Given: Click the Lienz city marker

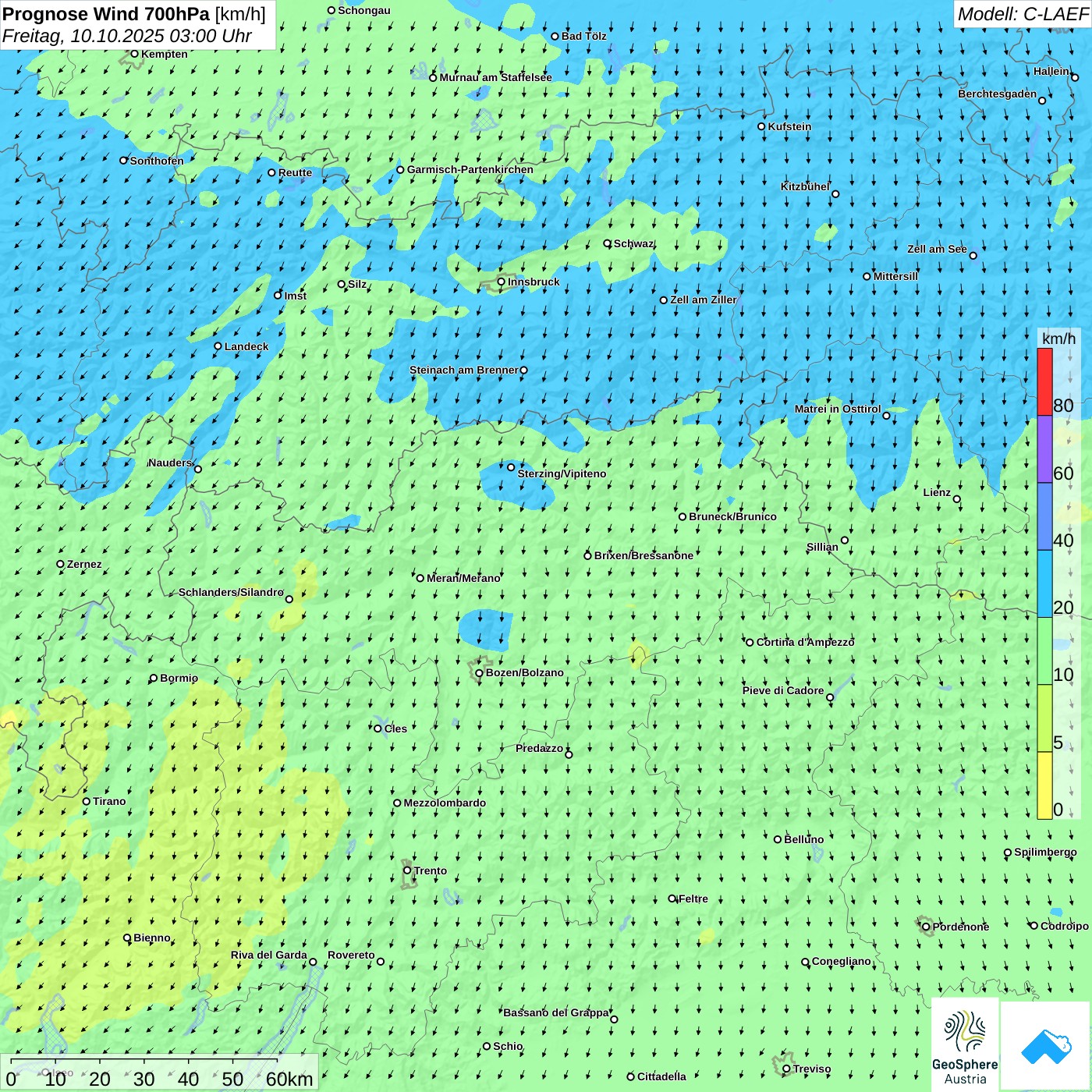Looking at the screenshot, I should [957, 499].
